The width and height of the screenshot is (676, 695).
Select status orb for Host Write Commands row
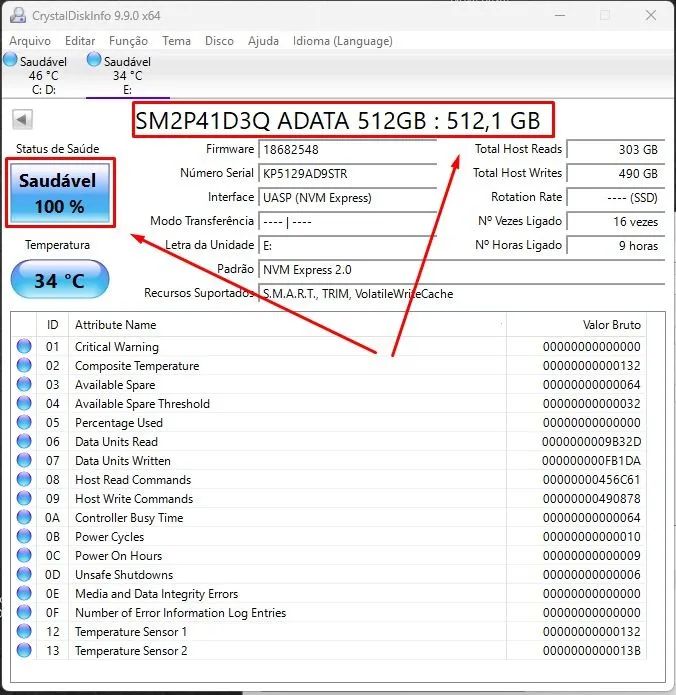24,498
